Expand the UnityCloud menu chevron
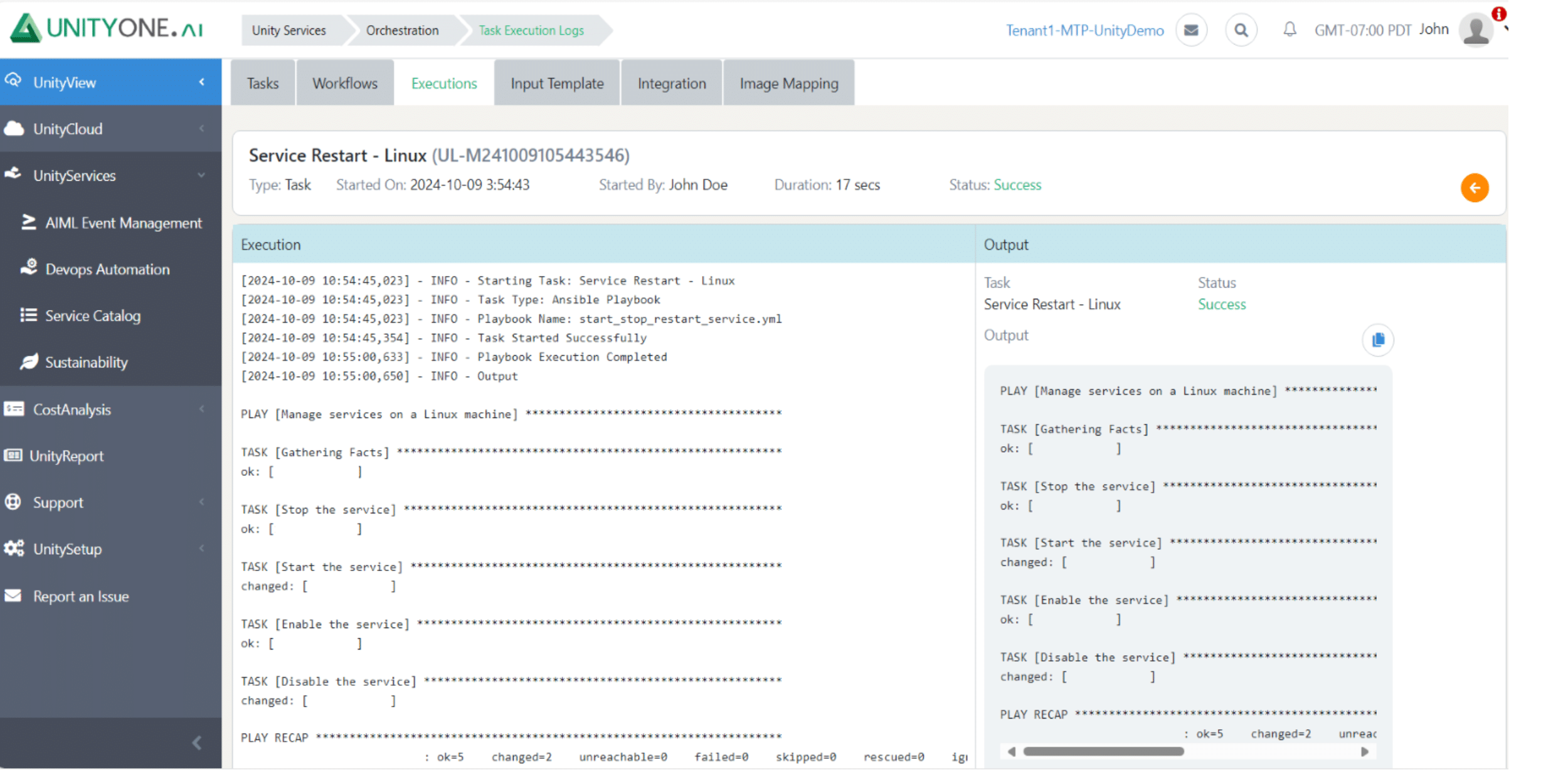1568x770 pixels. (x=201, y=128)
